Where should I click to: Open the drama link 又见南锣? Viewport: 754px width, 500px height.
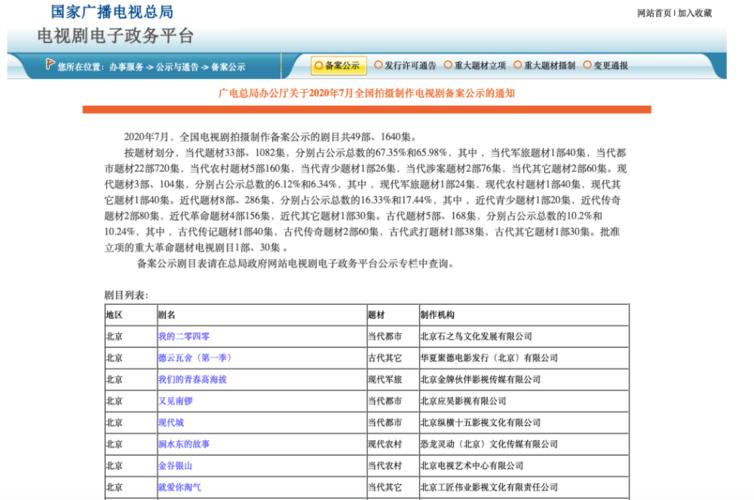(176, 401)
